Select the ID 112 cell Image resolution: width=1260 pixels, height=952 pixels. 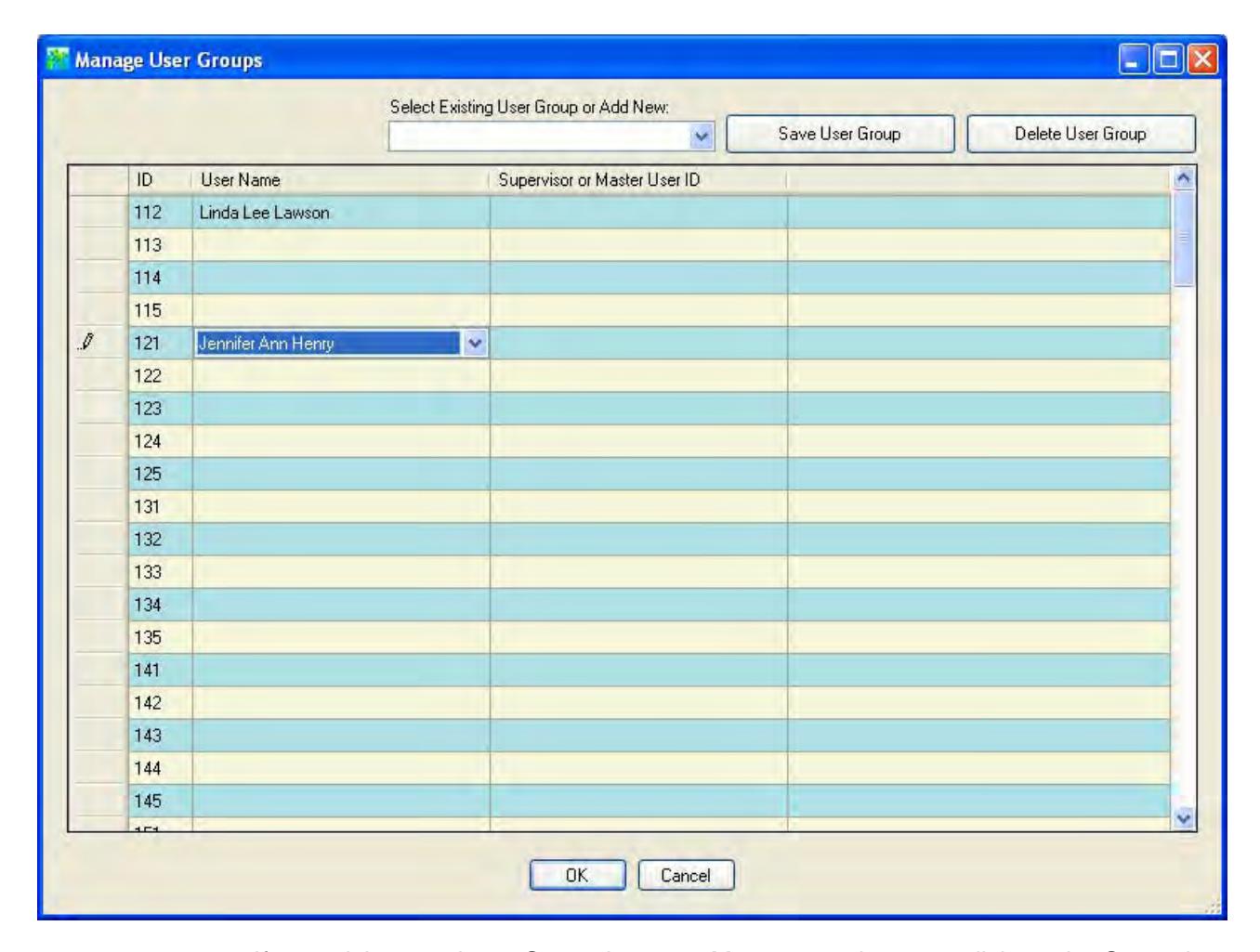pos(161,213)
